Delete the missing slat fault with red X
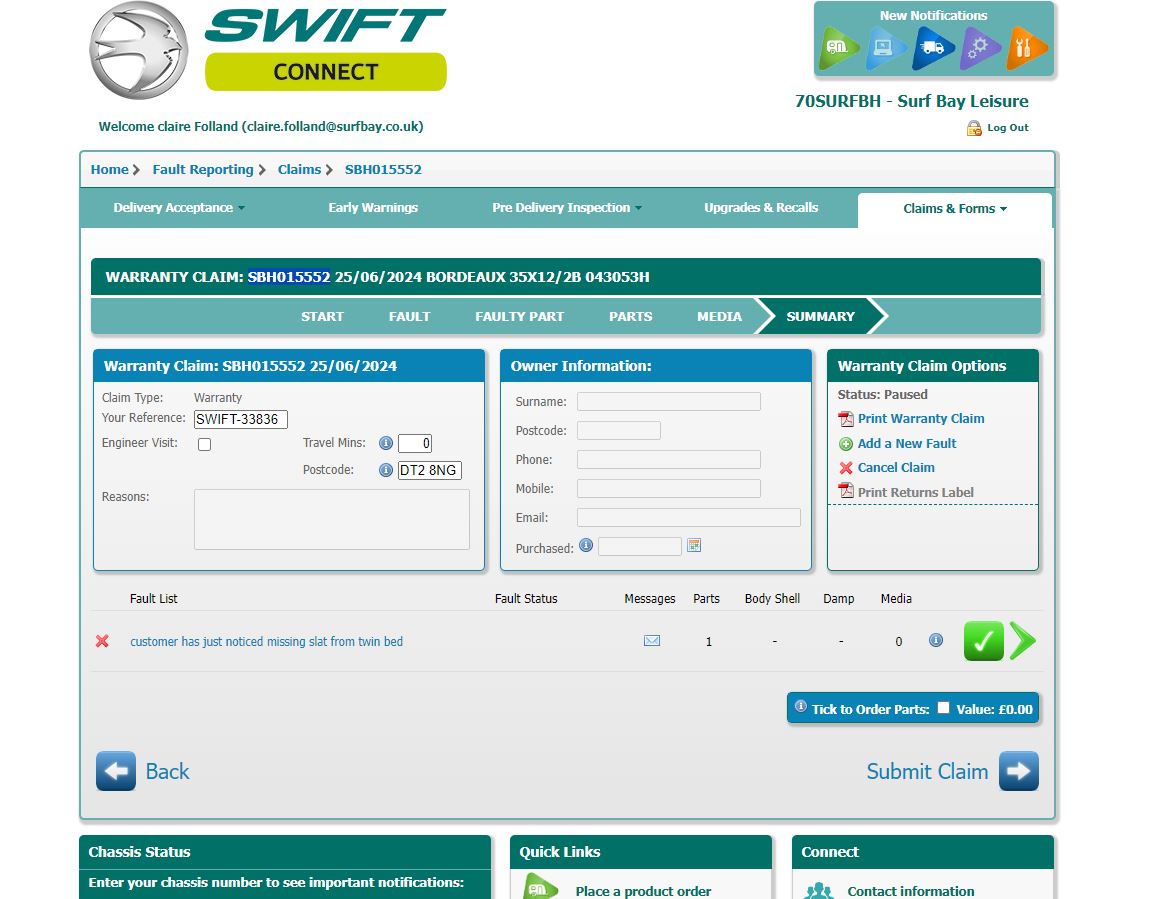Viewport: 1151px width, 899px height. (102, 641)
